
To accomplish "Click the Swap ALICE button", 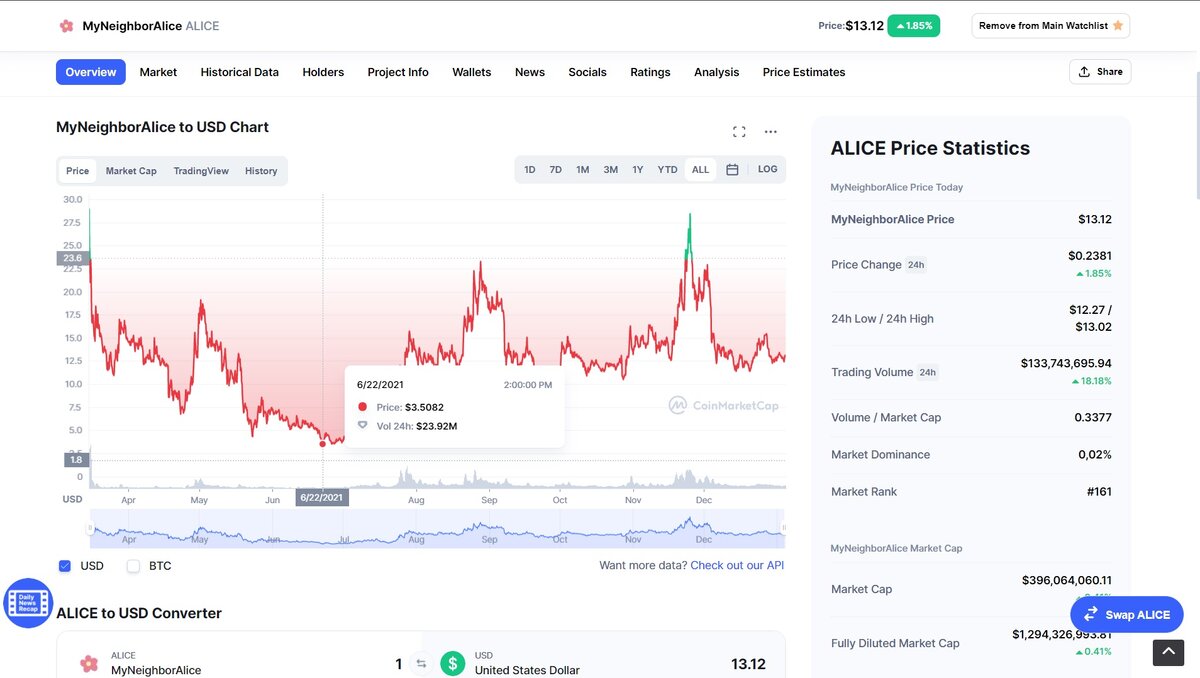I will coord(1127,615).
